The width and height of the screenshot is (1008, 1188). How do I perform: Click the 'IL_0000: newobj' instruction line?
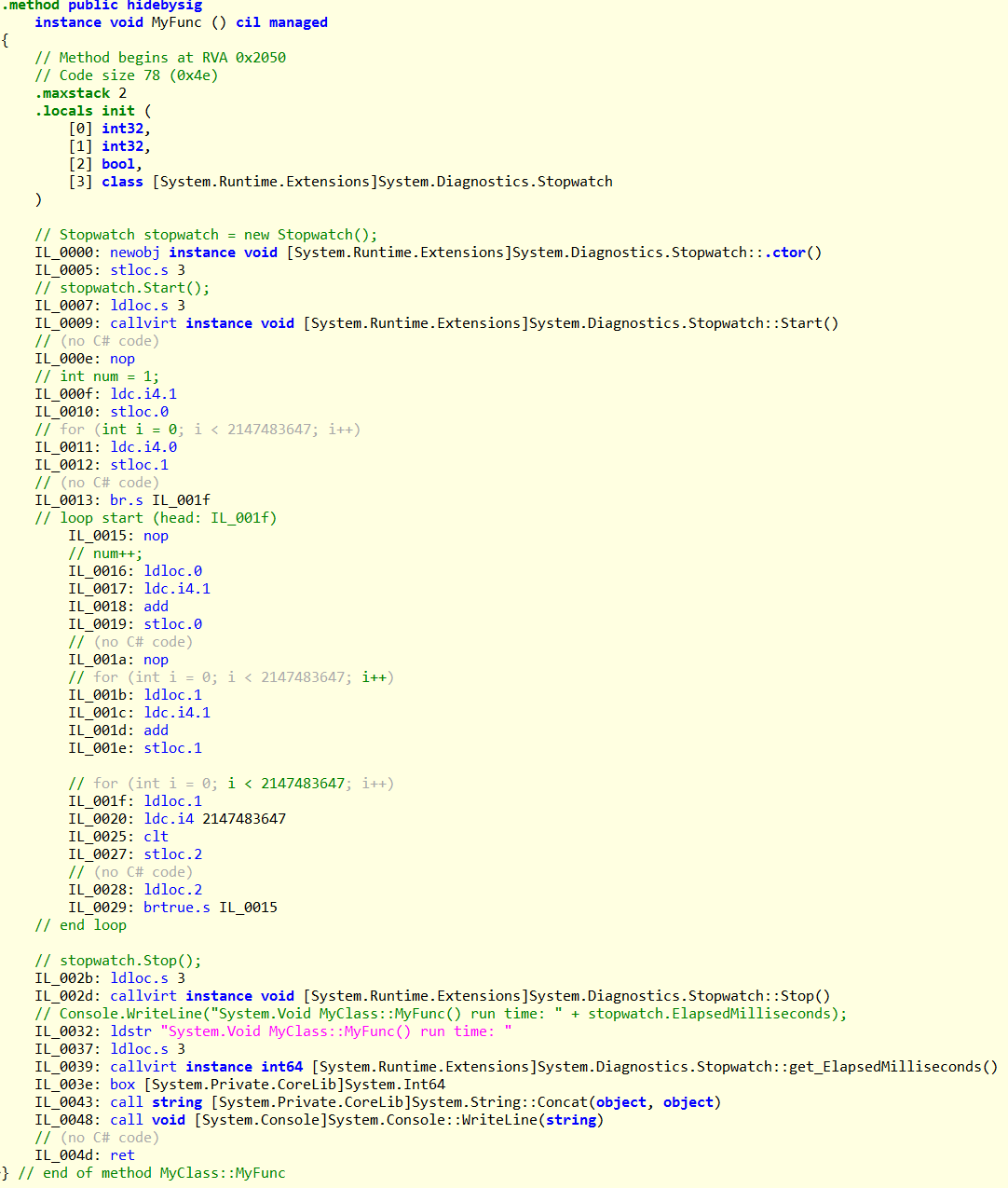pos(429,253)
